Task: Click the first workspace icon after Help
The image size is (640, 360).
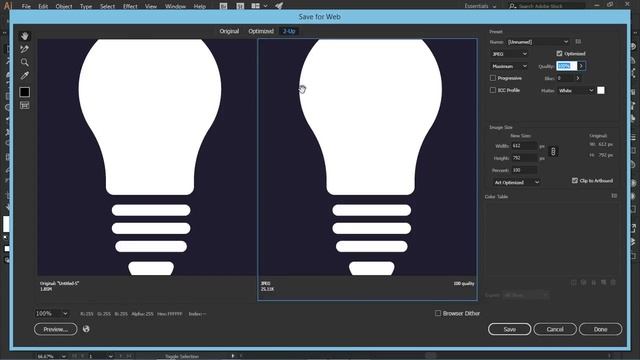Action: pyautogui.click(x=223, y=6)
